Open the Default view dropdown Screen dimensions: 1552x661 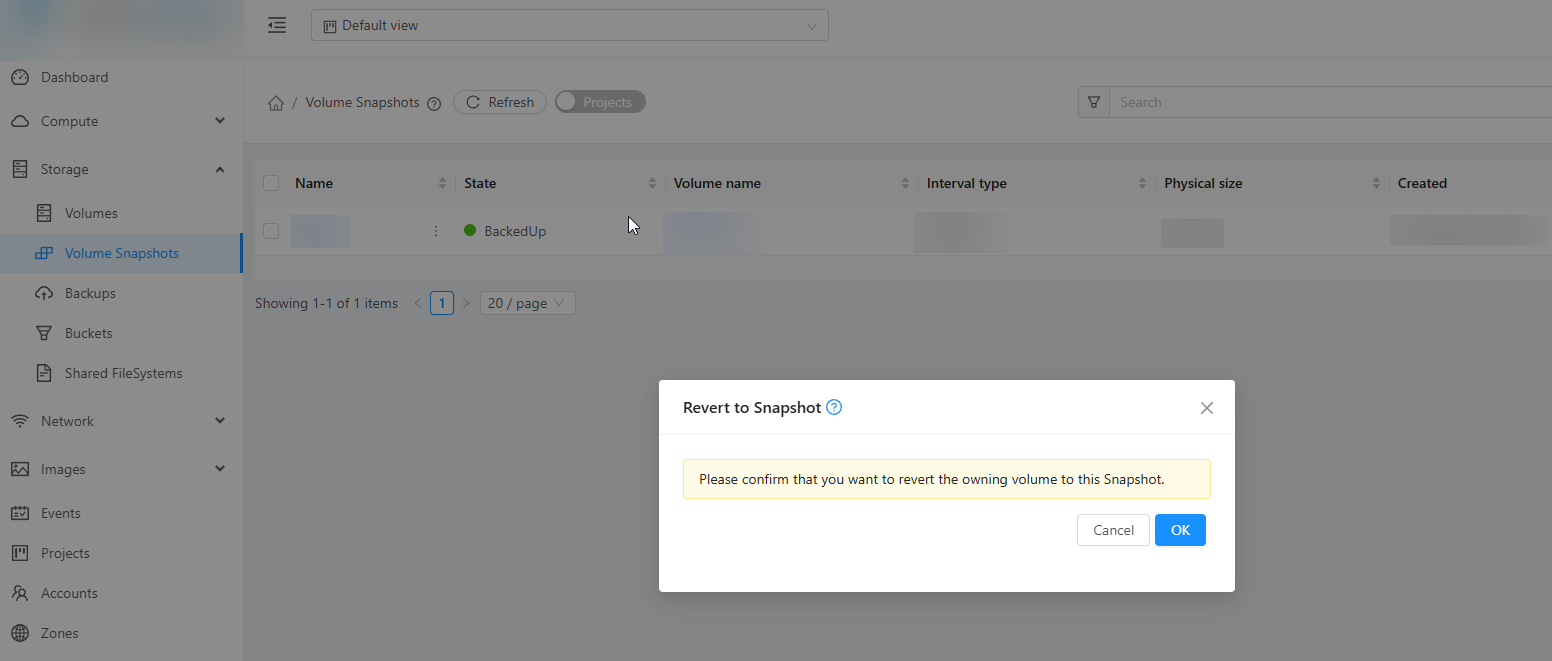[x=569, y=26]
